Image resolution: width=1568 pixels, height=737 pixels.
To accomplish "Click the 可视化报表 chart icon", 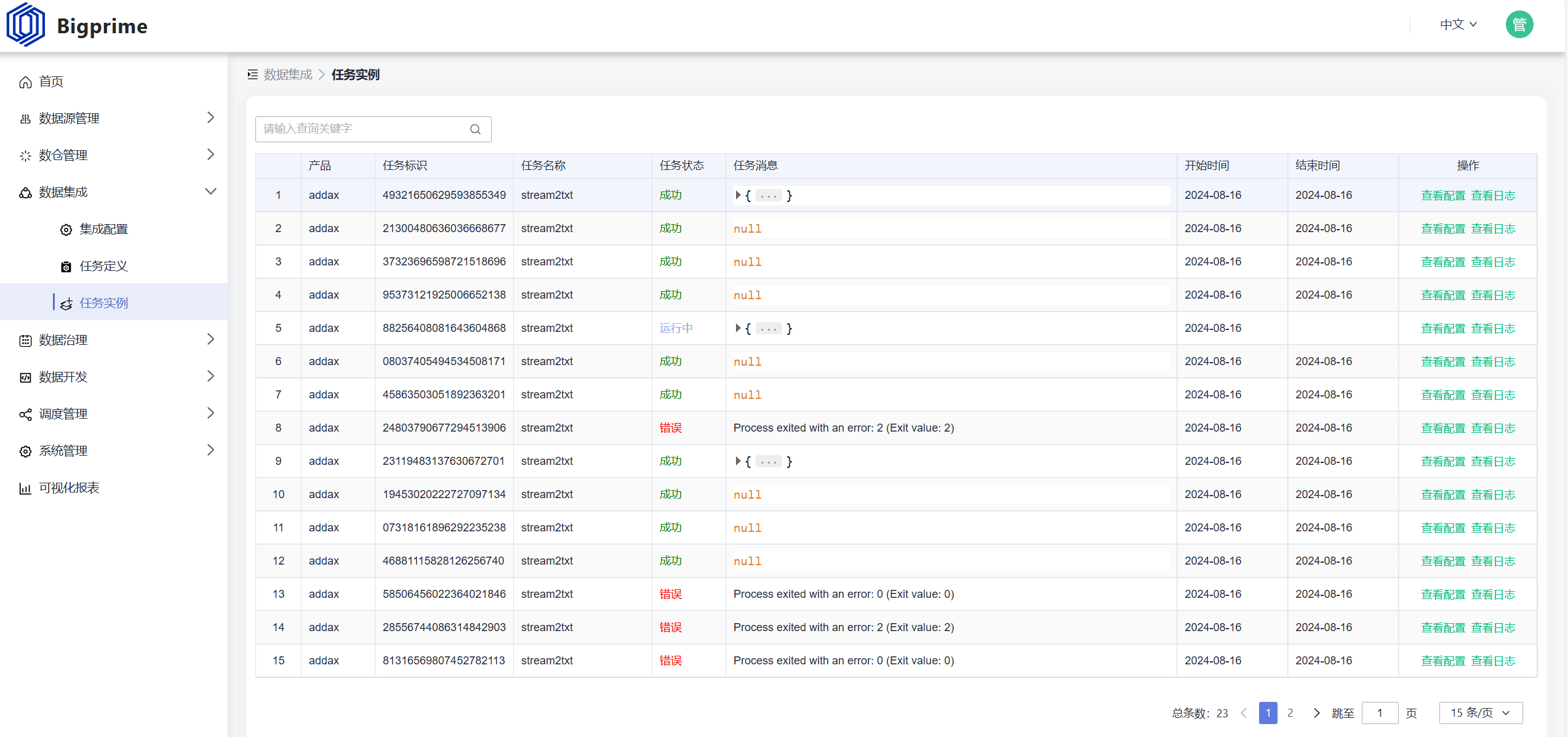I will [x=25, y=488].
